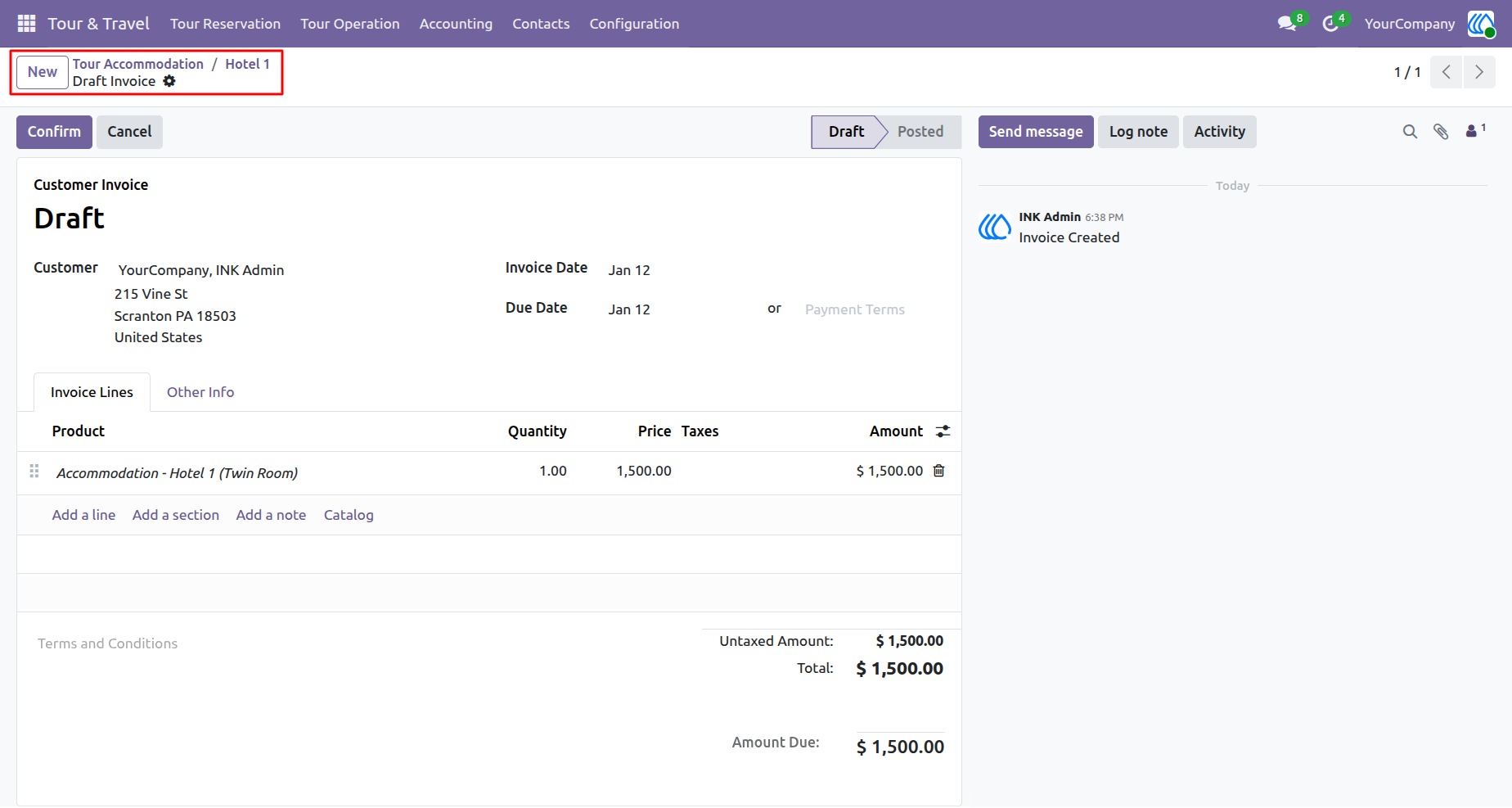This screenshot has height=808, width=1512.
Task: Cancel the draft invoice
Action: pos(129,132)
